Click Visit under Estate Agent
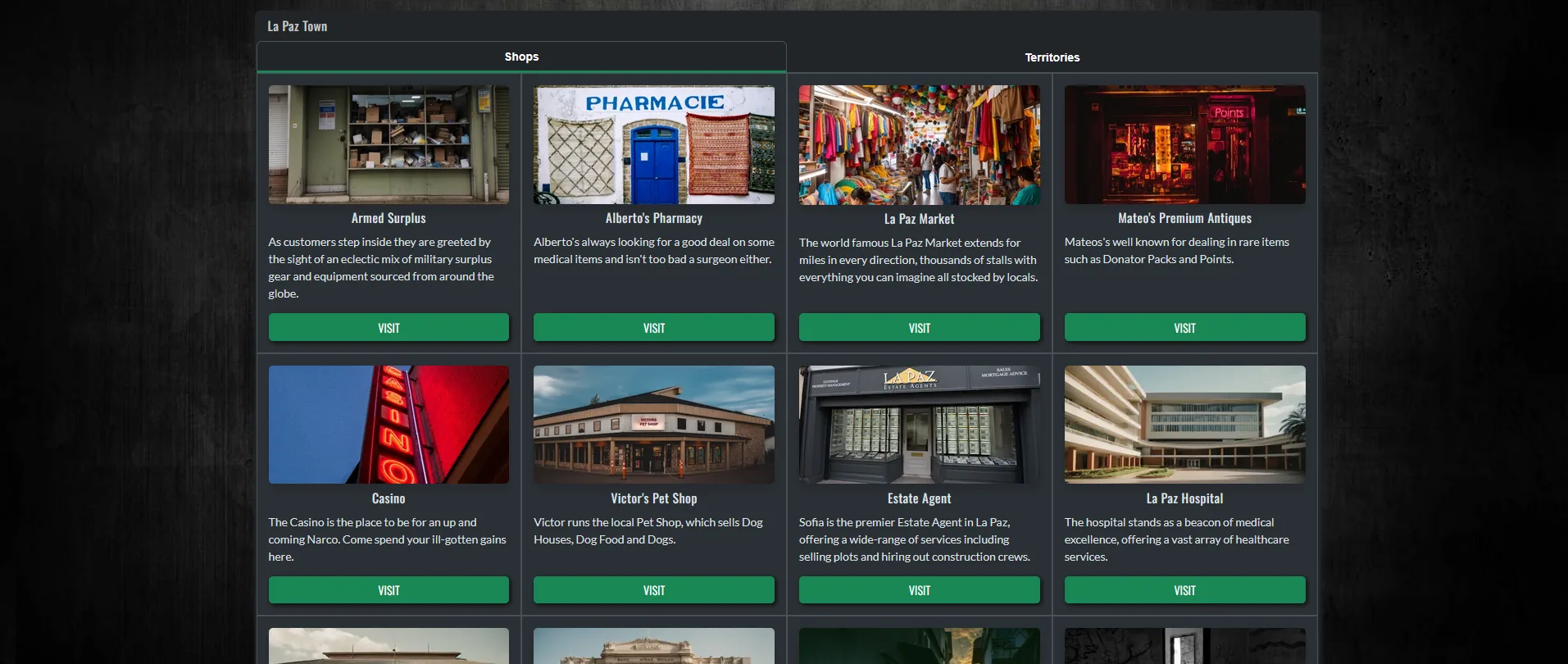The image size is (1568, 664). pyautogui.click(x=919, y=590)
